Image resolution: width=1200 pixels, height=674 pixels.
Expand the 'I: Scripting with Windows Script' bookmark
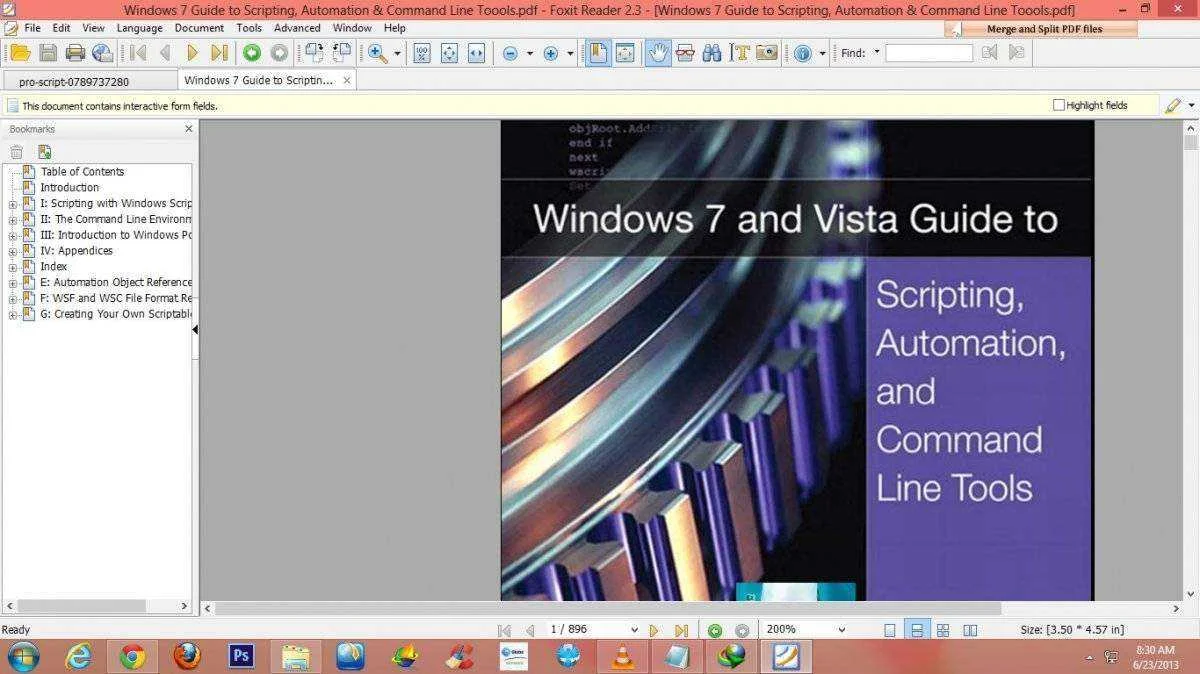pos(13,204)
